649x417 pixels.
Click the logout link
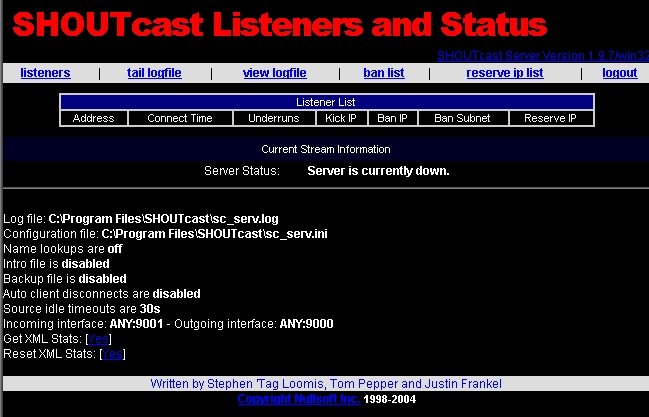point(620,73)
